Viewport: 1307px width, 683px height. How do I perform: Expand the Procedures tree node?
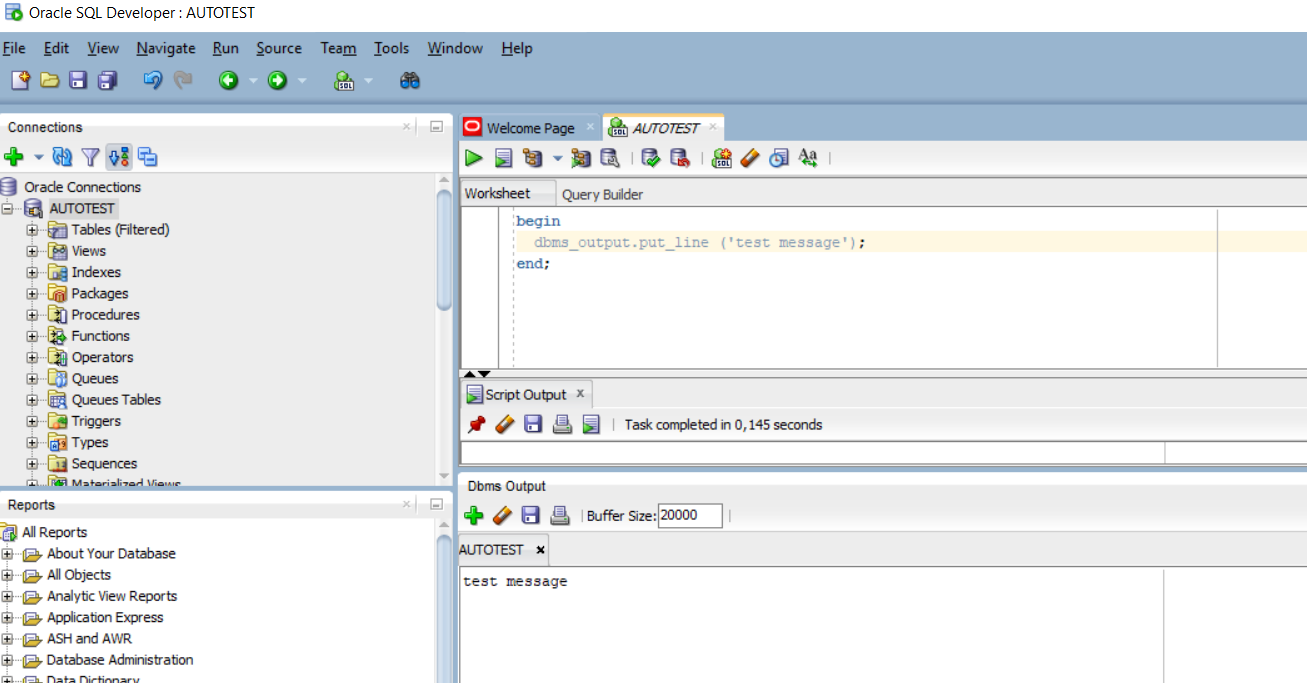(32, 315)
